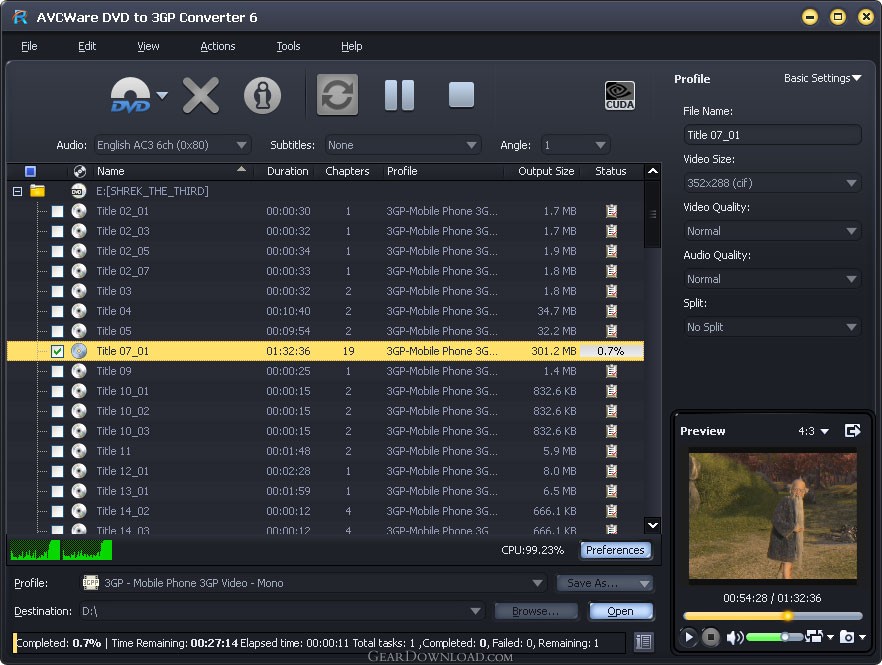Screen dimensions: 882x665
Task: Stop the preview playback
Action: (710, 637)
